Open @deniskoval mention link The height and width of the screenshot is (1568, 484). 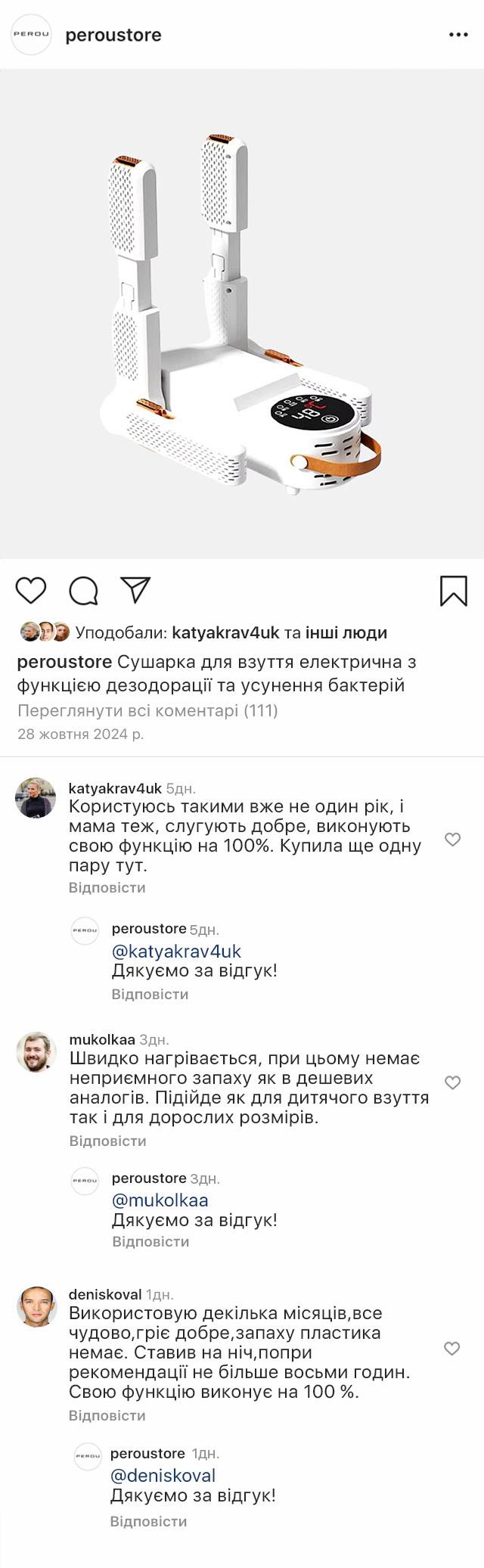(x=163, y=1475)
